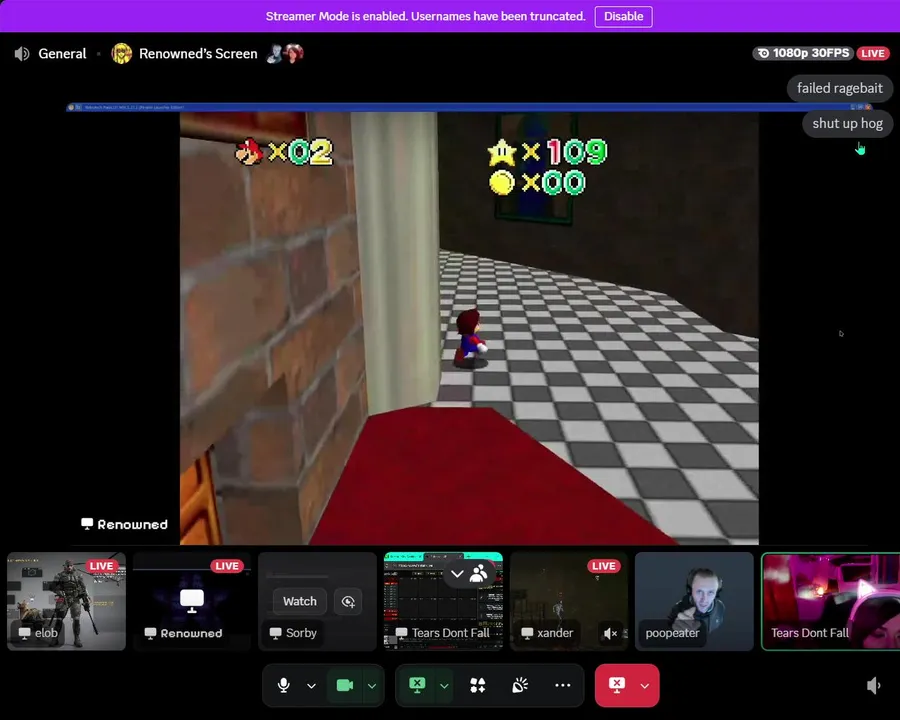Viewport: 900px width, 720px height.
Task: Select Tears Dont Fall camera tile
Action: 831,601
